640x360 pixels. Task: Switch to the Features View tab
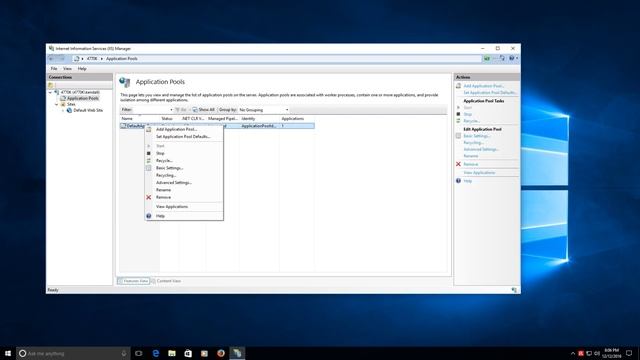pyautogui.click(x=133, y=281)
